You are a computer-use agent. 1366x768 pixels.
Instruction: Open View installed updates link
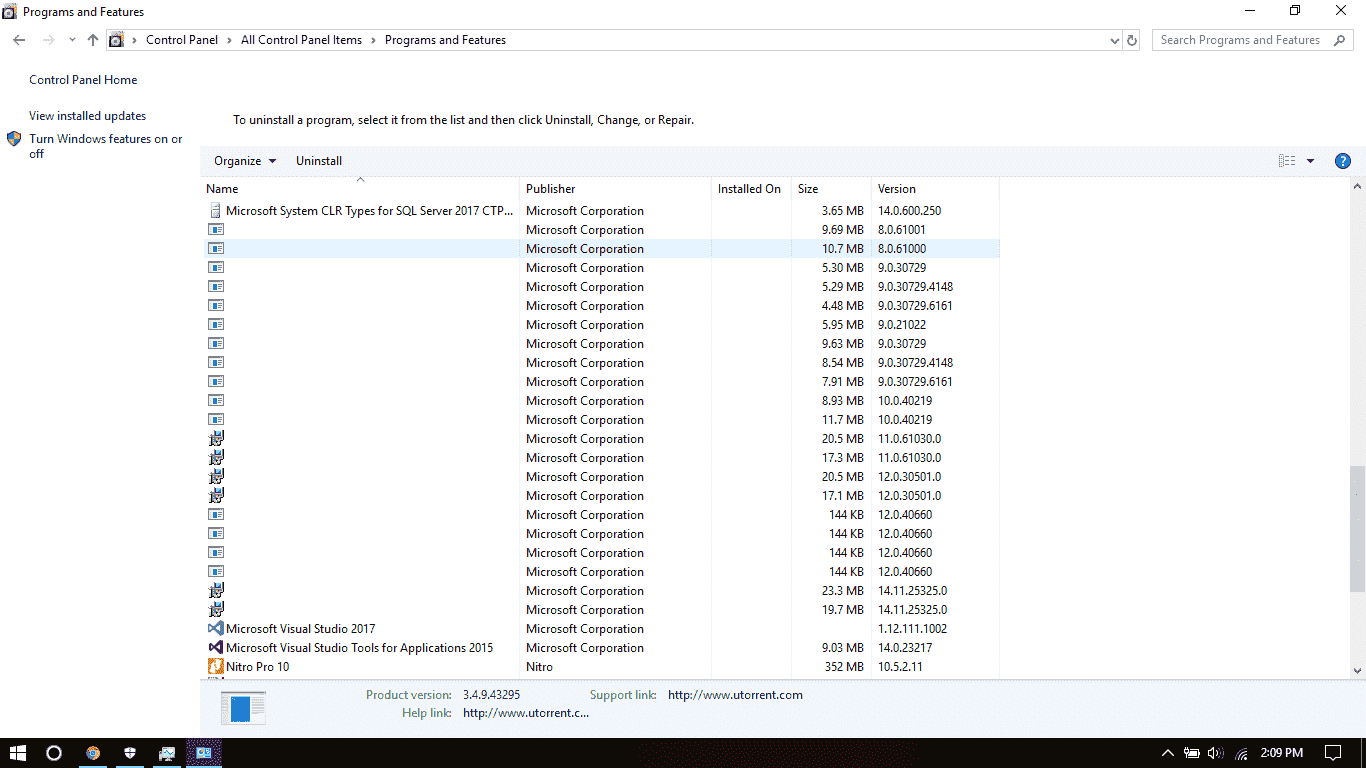click(87, 116)
